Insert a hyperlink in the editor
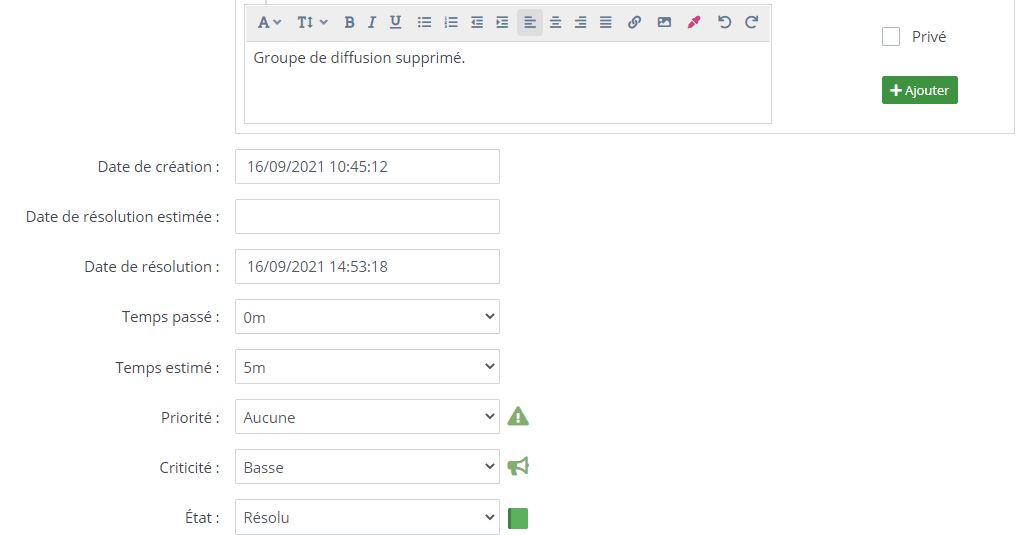This screenshot has width=1022, height=535. 634,23
